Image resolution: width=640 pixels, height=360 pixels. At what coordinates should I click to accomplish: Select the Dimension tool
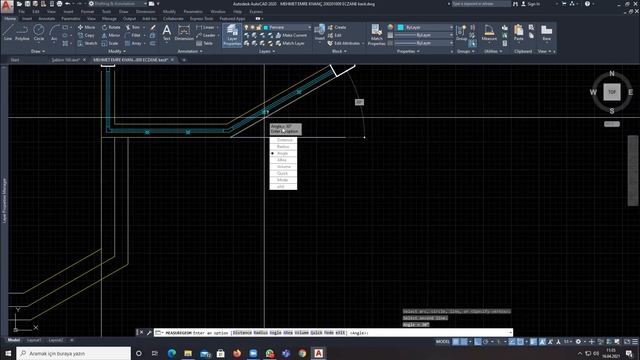click(184, 32)
